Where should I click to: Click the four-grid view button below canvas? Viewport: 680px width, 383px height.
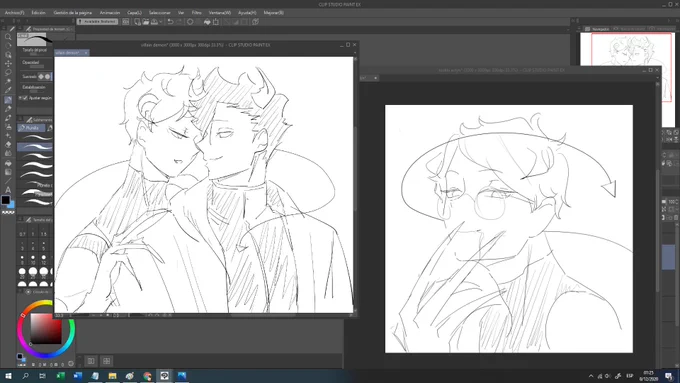pos(107,361)
